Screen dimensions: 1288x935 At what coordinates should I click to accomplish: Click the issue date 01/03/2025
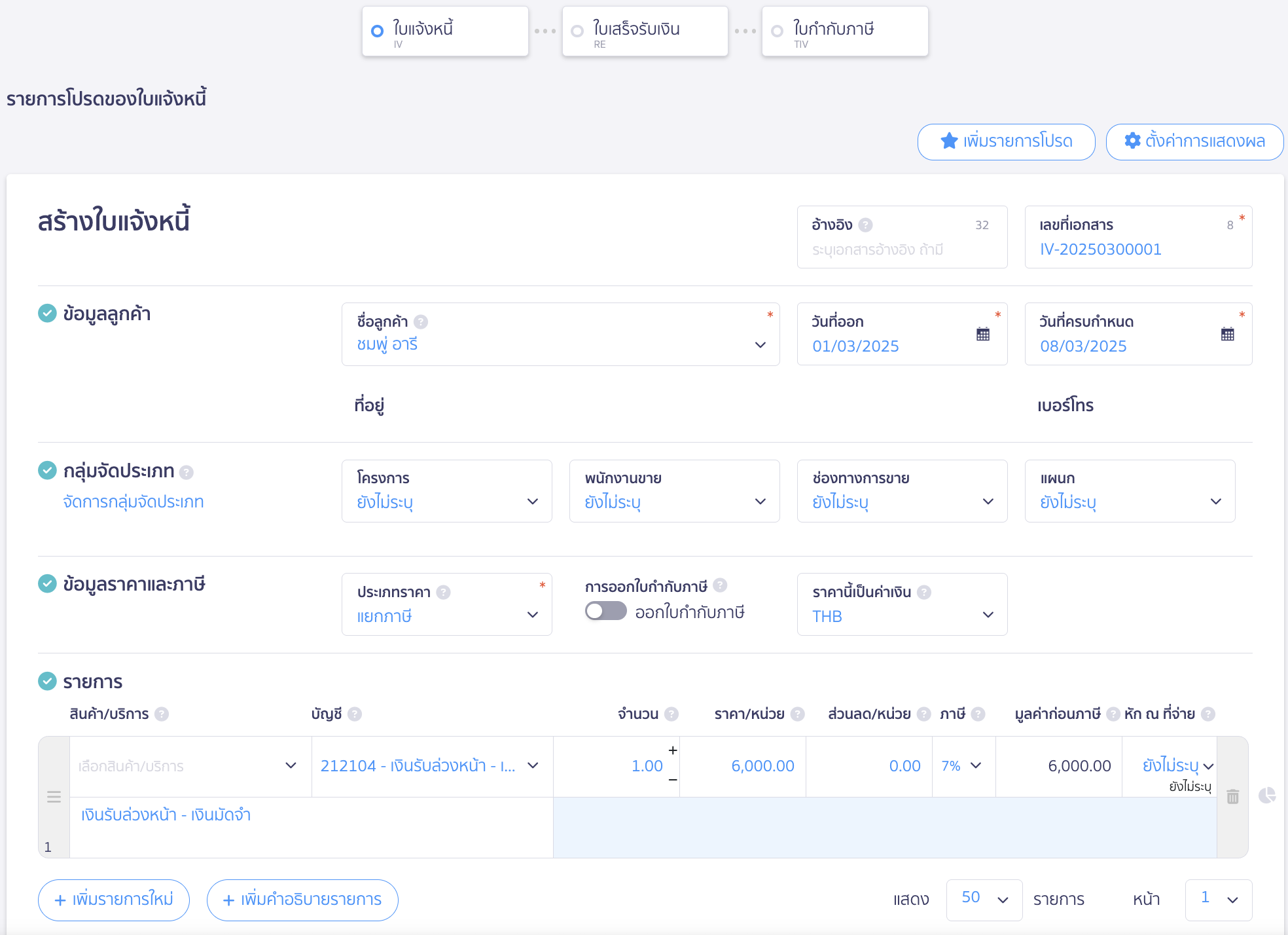855,346
